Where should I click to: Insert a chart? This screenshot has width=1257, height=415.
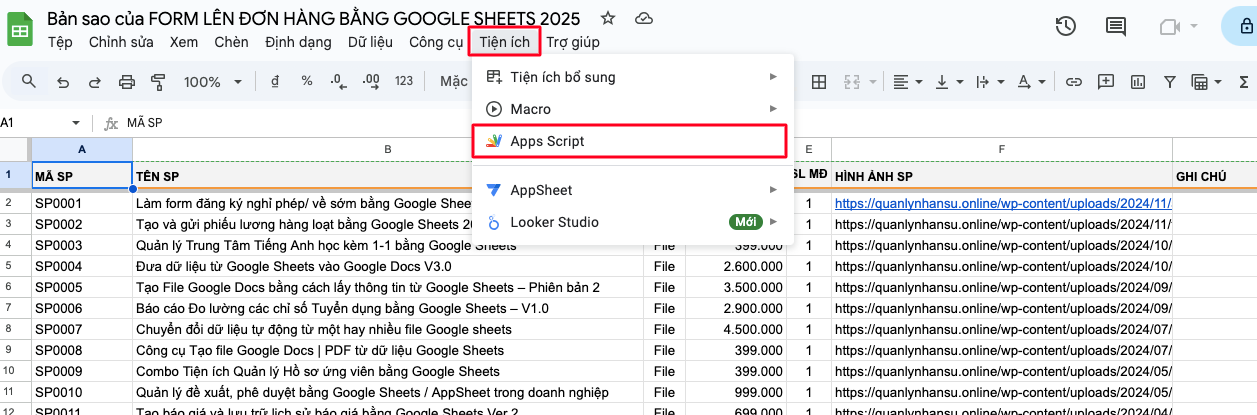pyautogui.click(x=1138, y=82)
